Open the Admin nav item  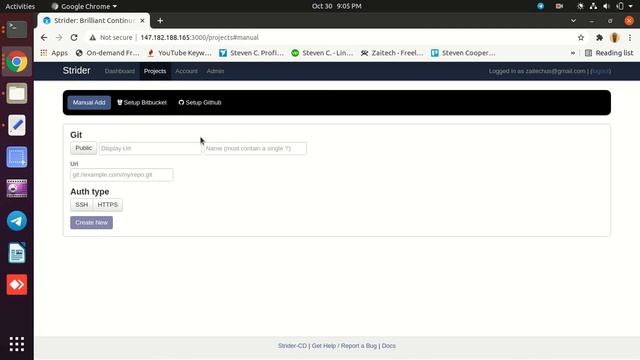215,71
